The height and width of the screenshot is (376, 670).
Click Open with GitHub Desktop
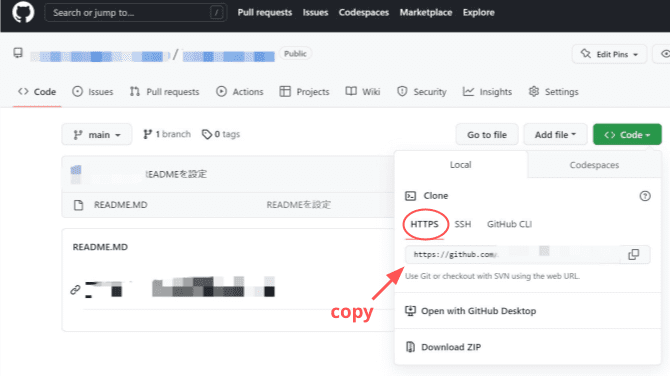coord(478,311)
